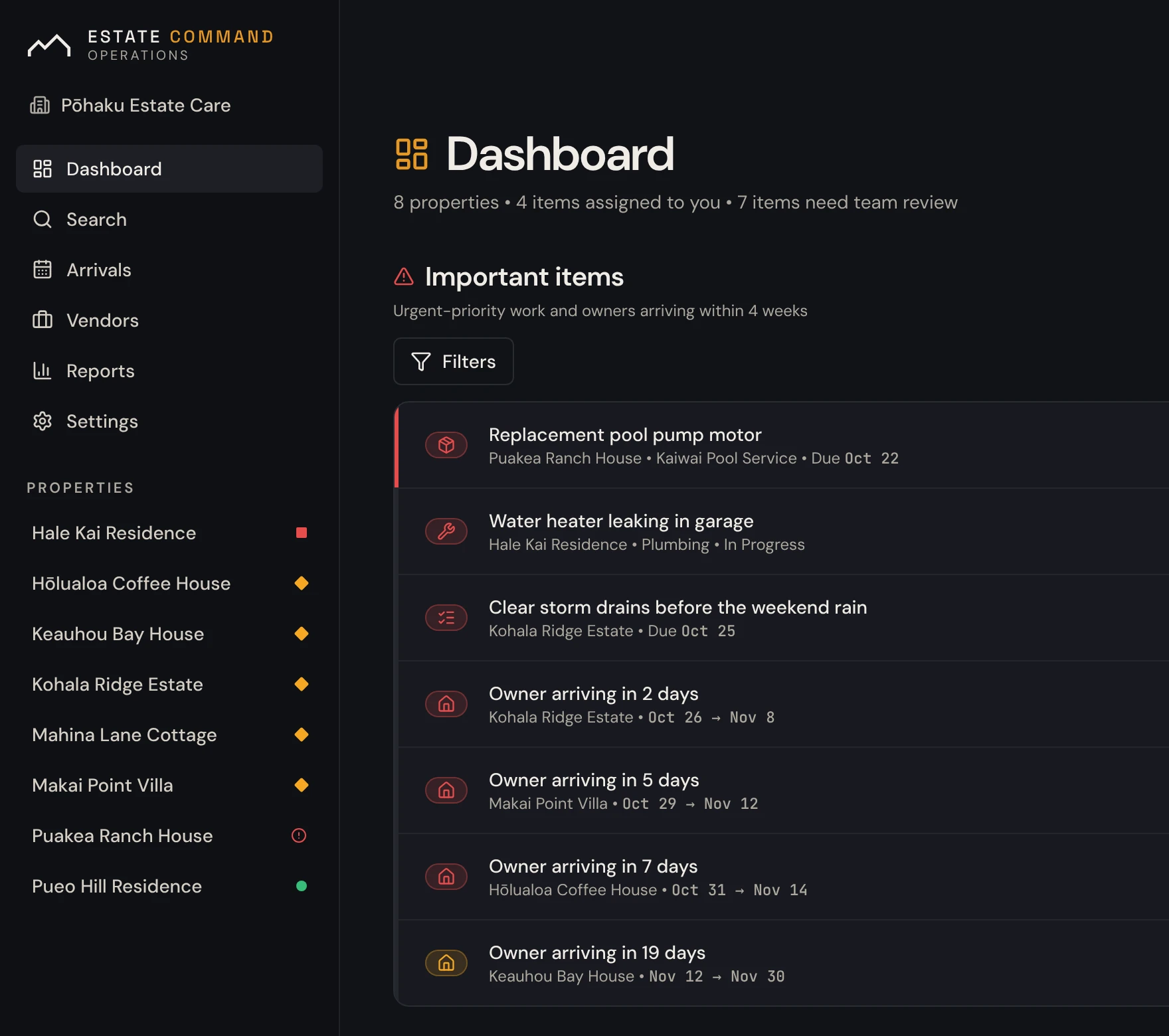Image resolution: width=1169 pixels, height=1036 pixels.
Task: Click the alert circle beside Puakea Ranch House
Action: click(299, 835)
